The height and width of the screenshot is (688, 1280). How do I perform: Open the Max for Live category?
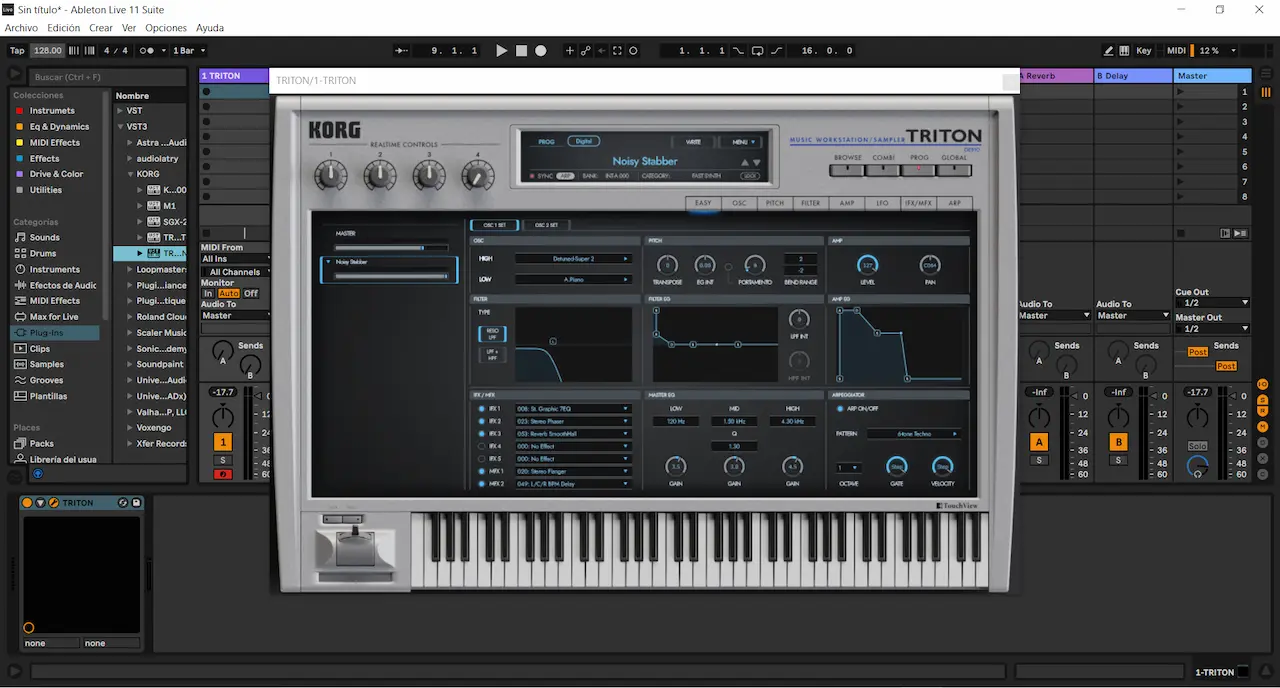(54, 317)
